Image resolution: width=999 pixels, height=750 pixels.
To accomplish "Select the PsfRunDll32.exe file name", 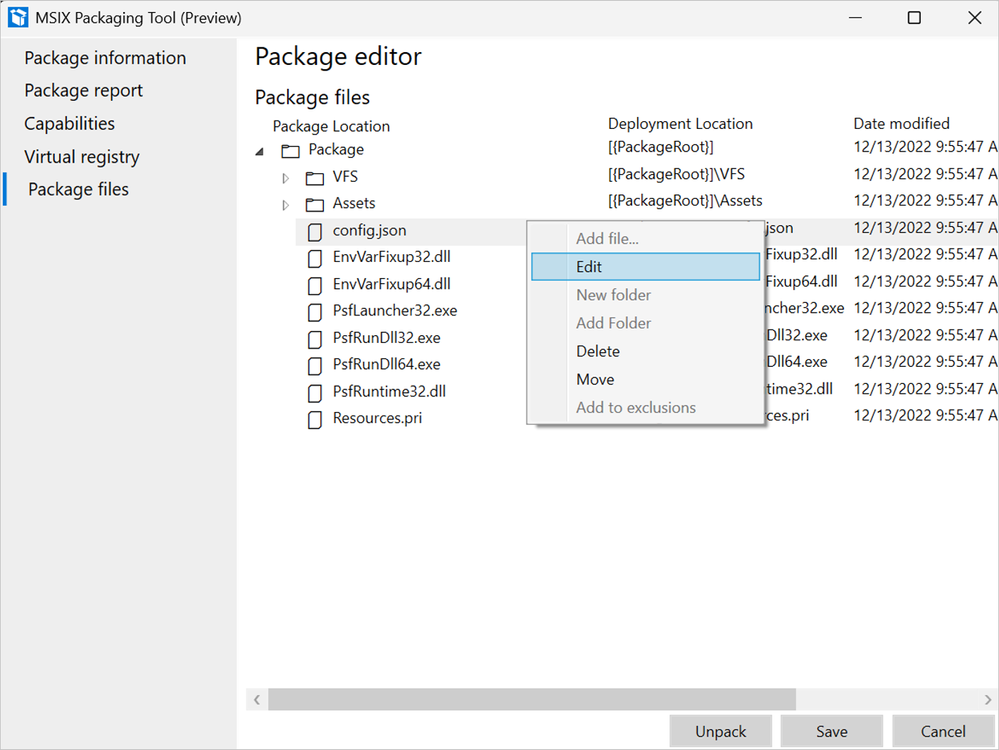I will pos(387,338).
